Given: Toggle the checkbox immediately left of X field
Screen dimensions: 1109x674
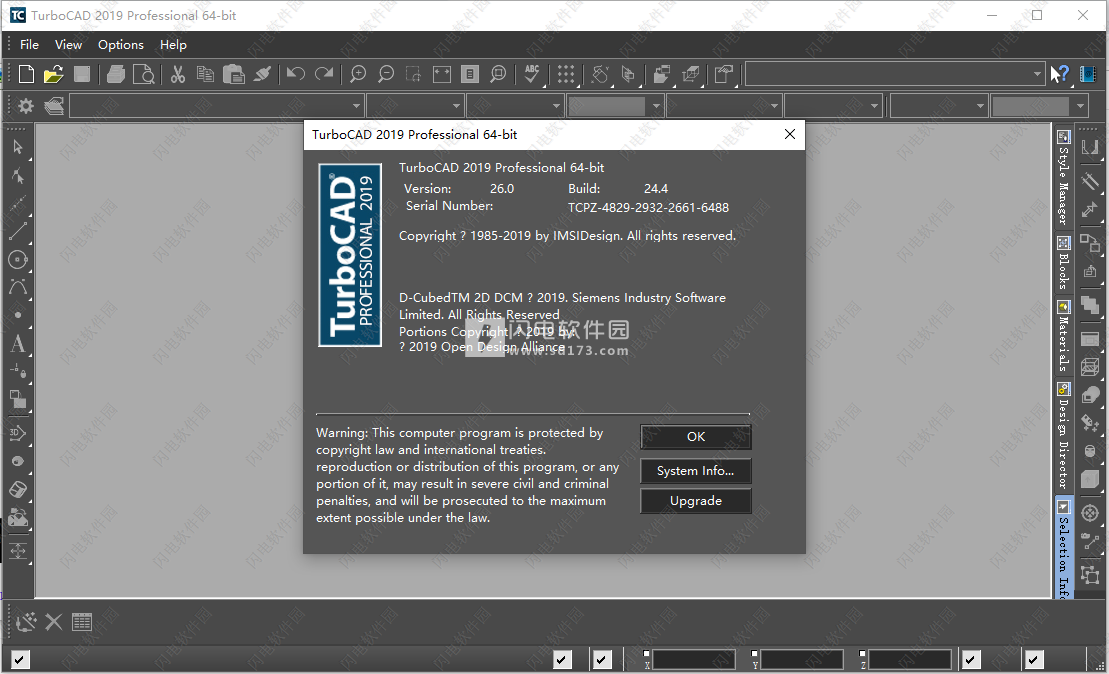Looking at the screenshot, I should tap(602, 660).
